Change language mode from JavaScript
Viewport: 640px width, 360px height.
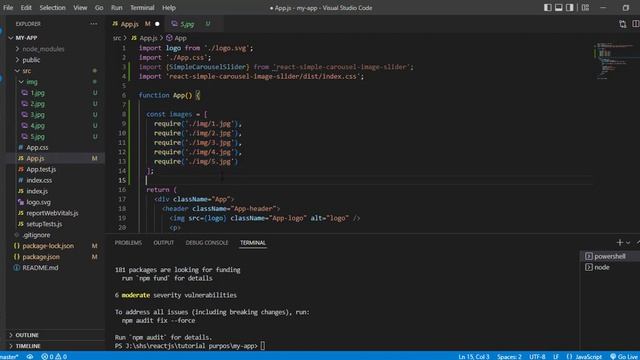[x=588, y=356]
